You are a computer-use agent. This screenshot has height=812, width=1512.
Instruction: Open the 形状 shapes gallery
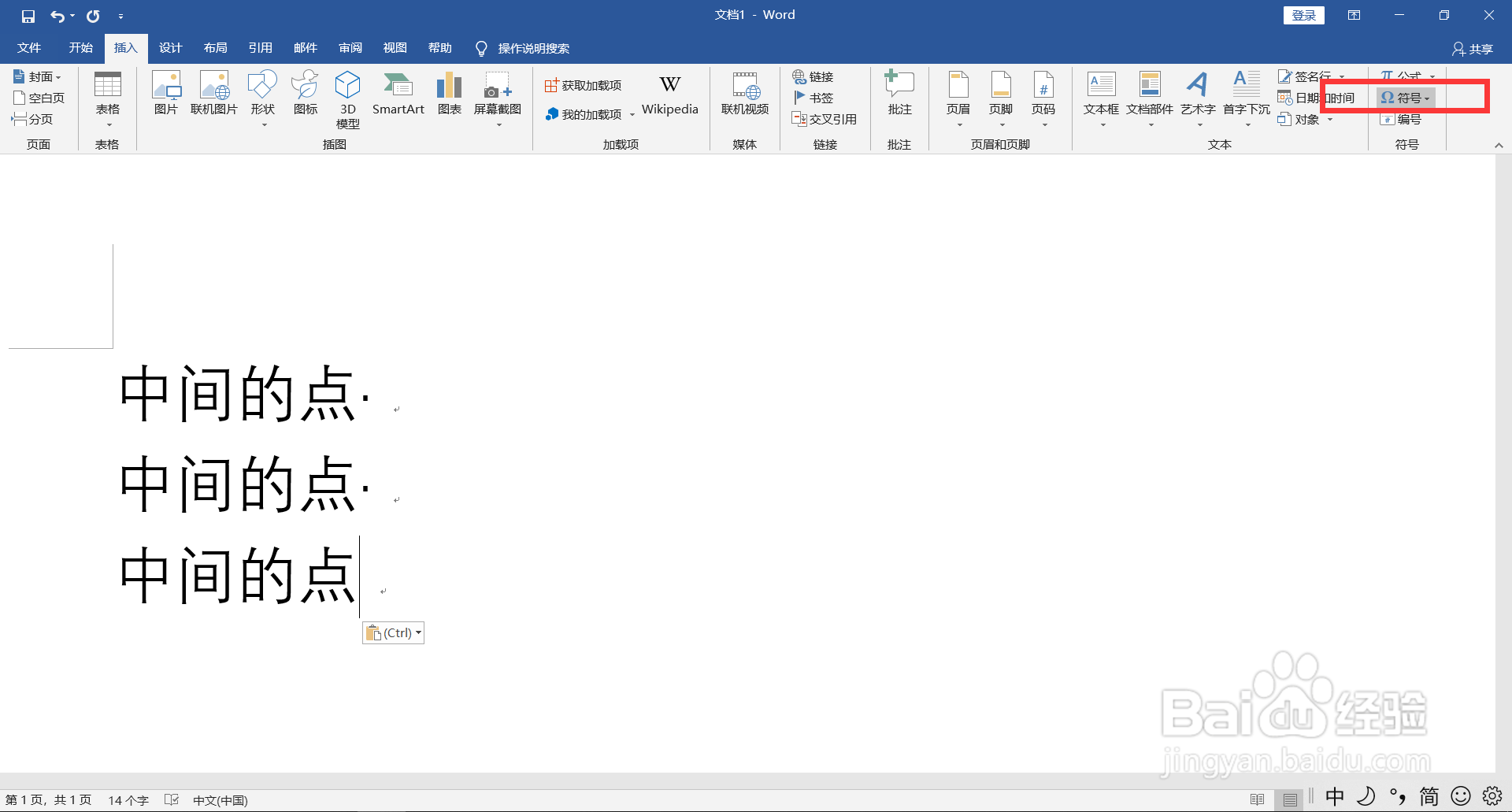[x=263, y=98]
